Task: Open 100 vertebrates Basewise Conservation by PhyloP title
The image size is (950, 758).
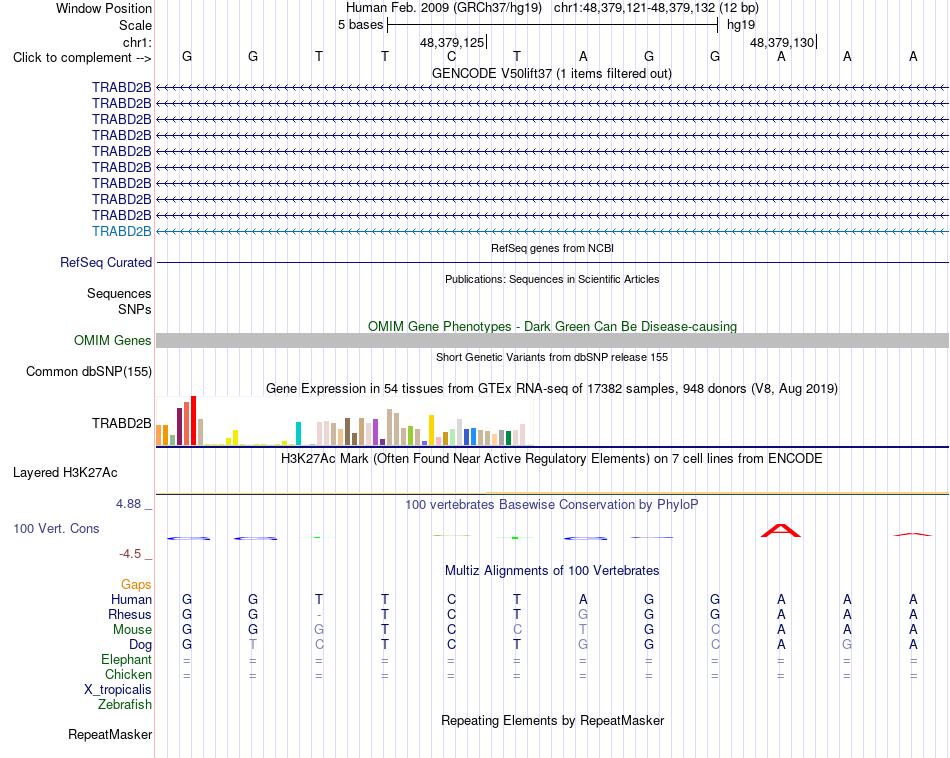Action: 552,505
